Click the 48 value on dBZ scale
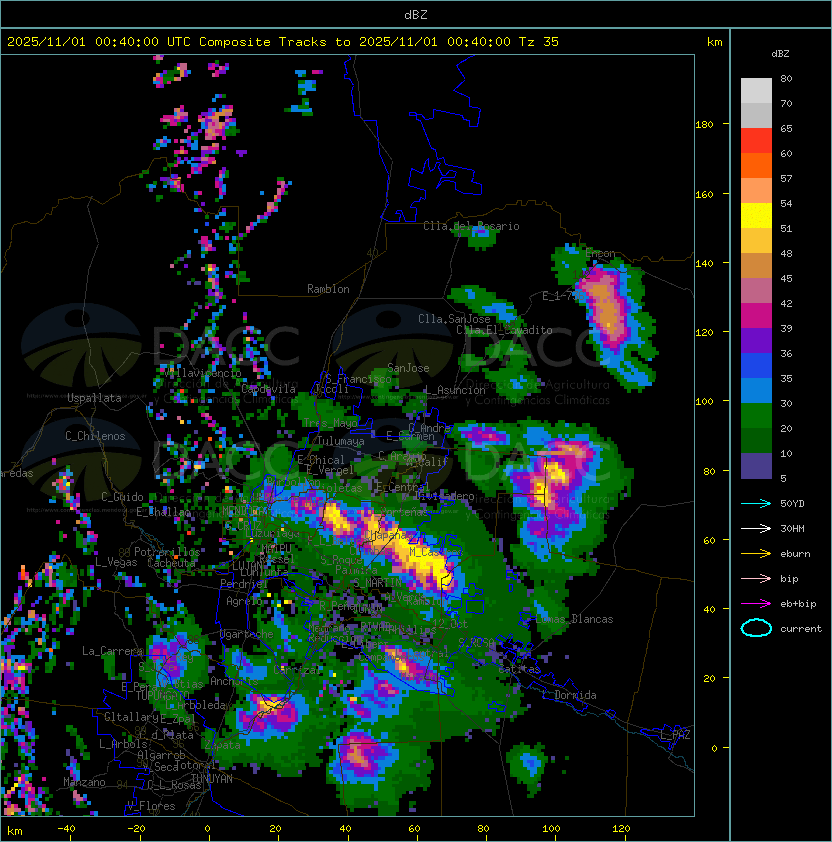Screen dimensions: 832x842 pos(786,253)
